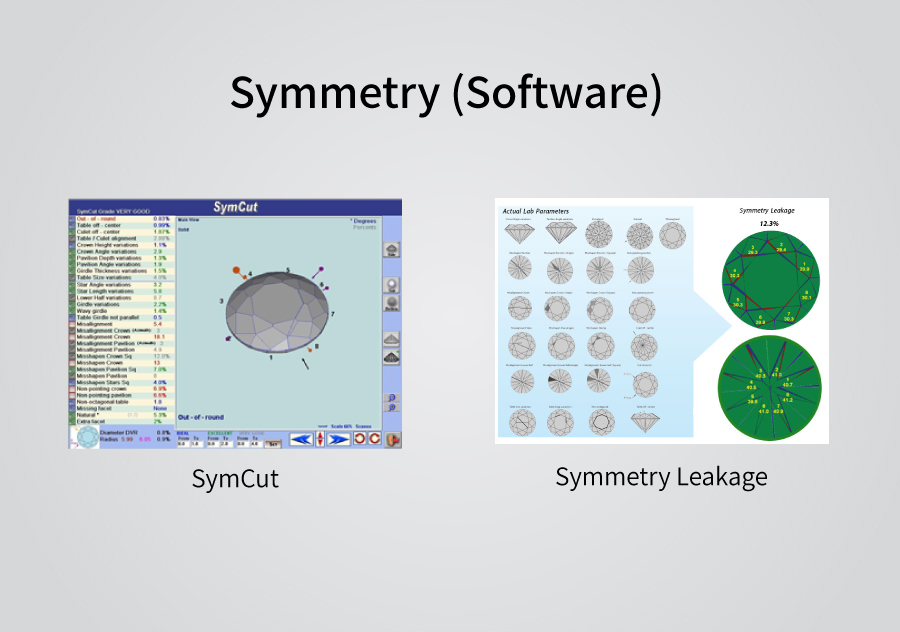Viewport: 900px width, 632px height.
Task: Click the lower magnifier zoom icon
Action: pyautogui.click(x=392, y=408)
